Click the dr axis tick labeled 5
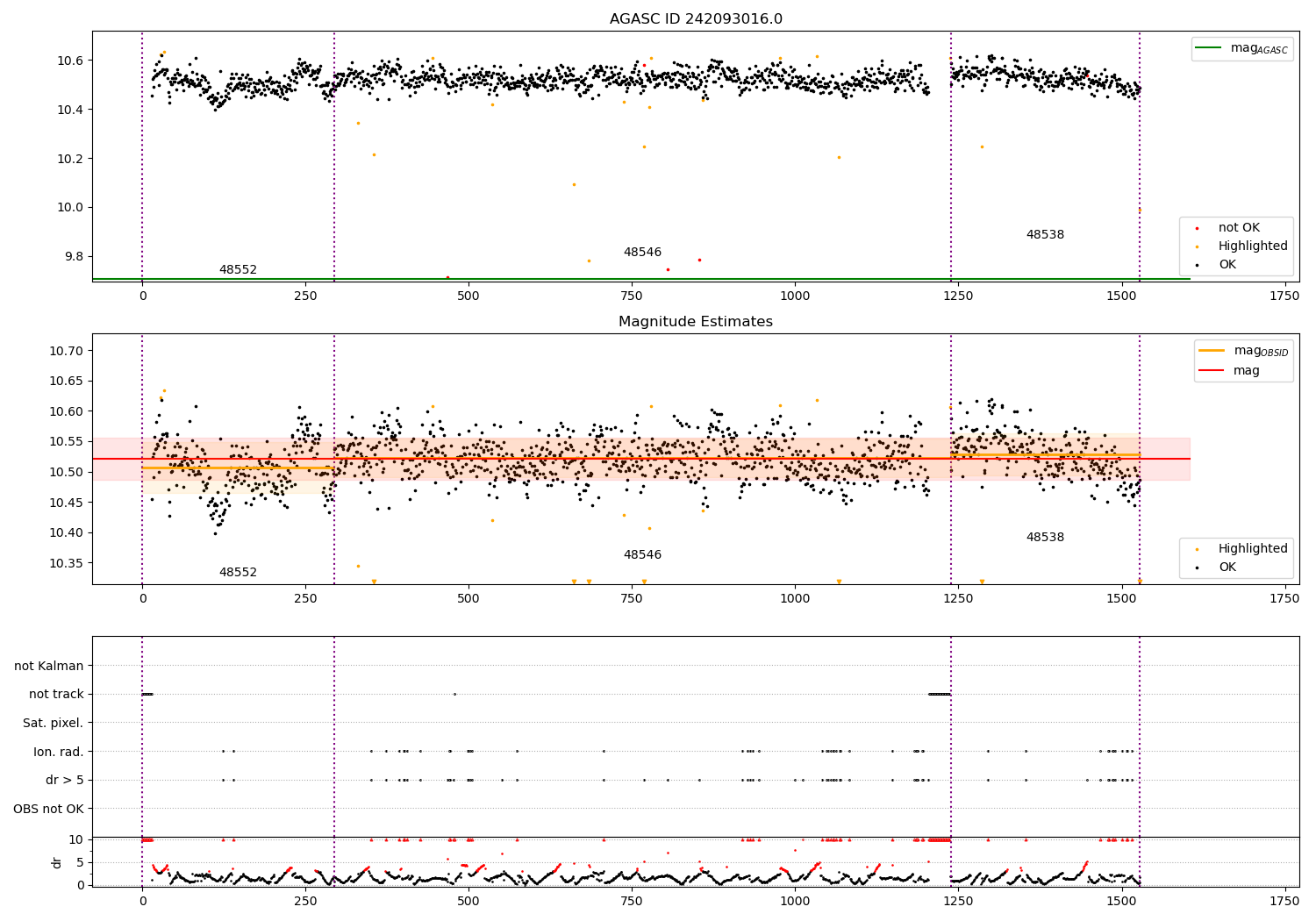The width and height of the screenshot is (1316, 921). click(x=81, y=862)
